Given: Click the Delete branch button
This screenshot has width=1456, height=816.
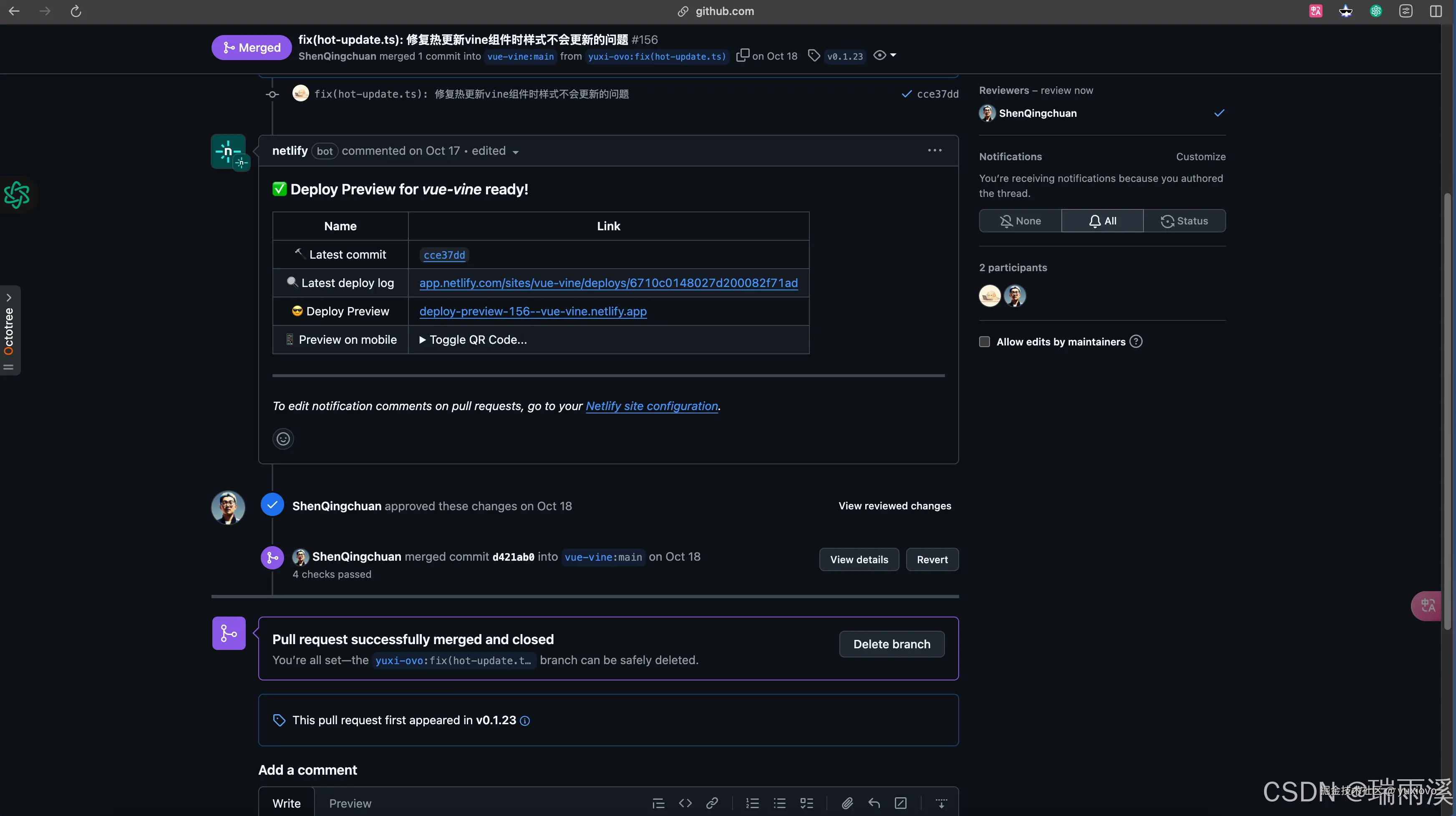Looking at the screenshot, I should tap(892, 644).
